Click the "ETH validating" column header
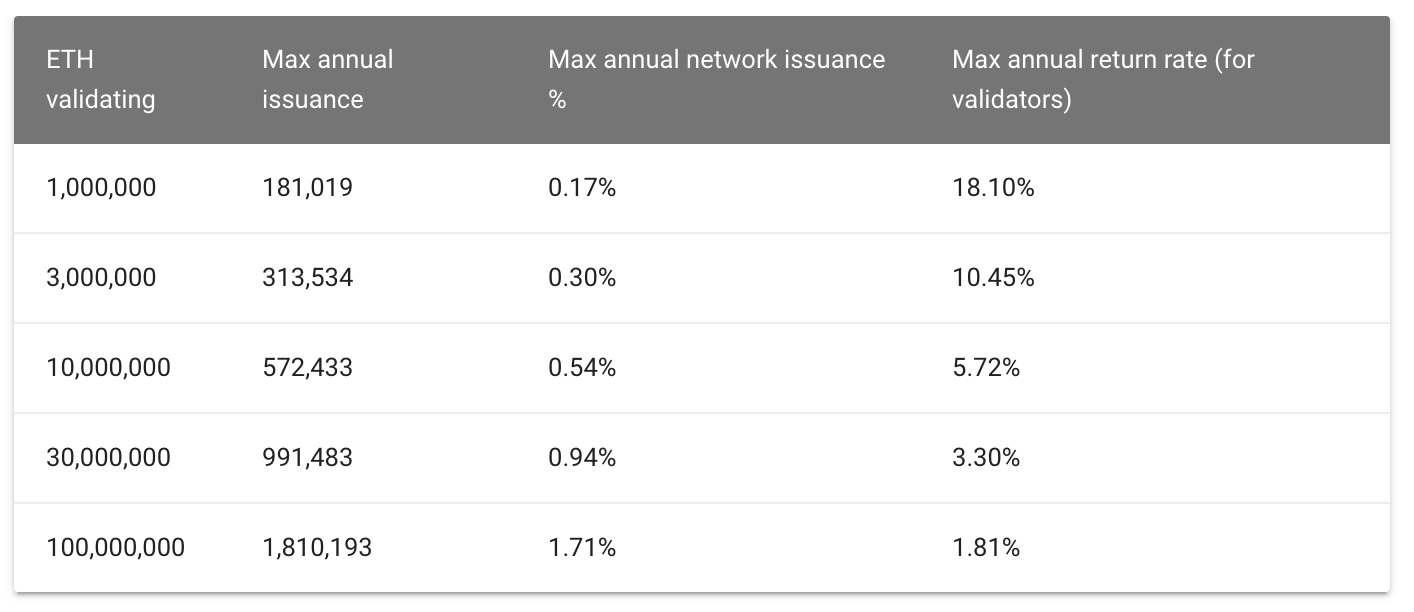1414x612 pixels. (100, 80)
